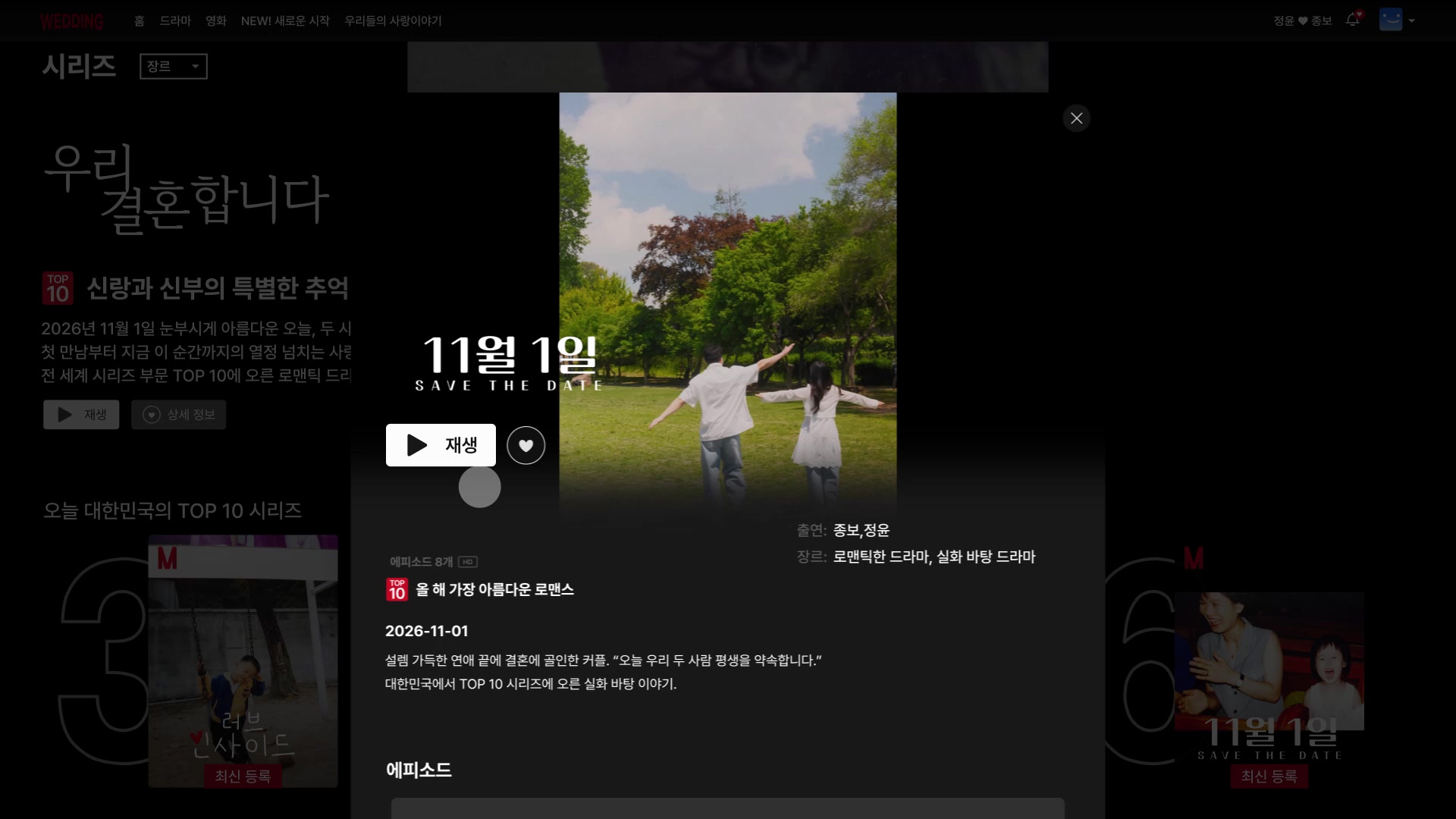Open NEW! 새로운 시작 menu
1456x819 pixels.
tap(285, 21)
